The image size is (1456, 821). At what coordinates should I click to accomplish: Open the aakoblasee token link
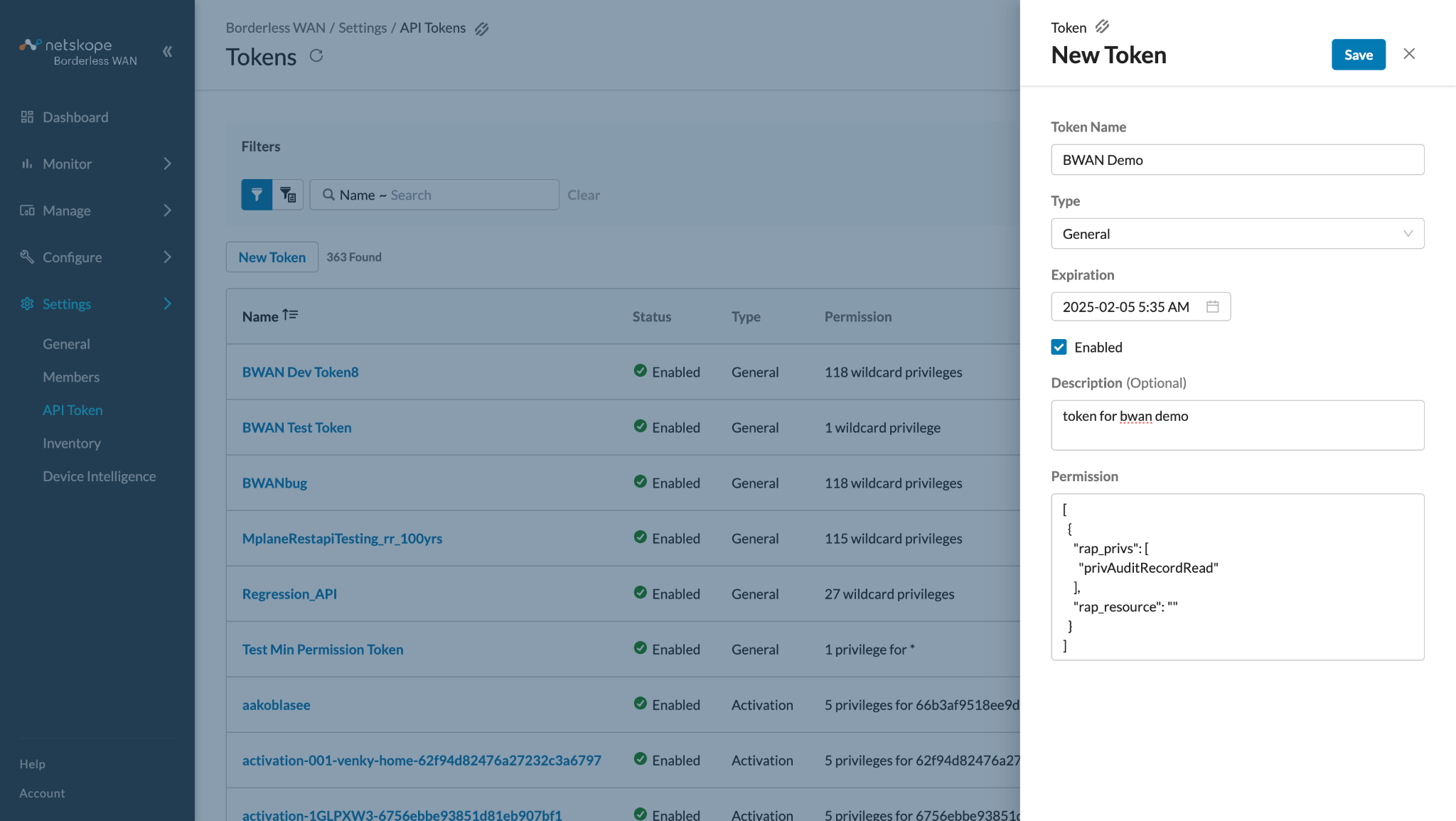coord(277,704)
